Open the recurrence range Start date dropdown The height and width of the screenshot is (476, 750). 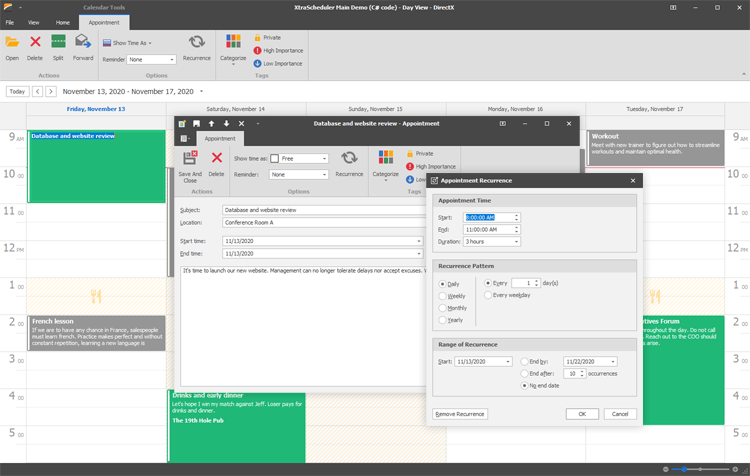coord(507,362)
